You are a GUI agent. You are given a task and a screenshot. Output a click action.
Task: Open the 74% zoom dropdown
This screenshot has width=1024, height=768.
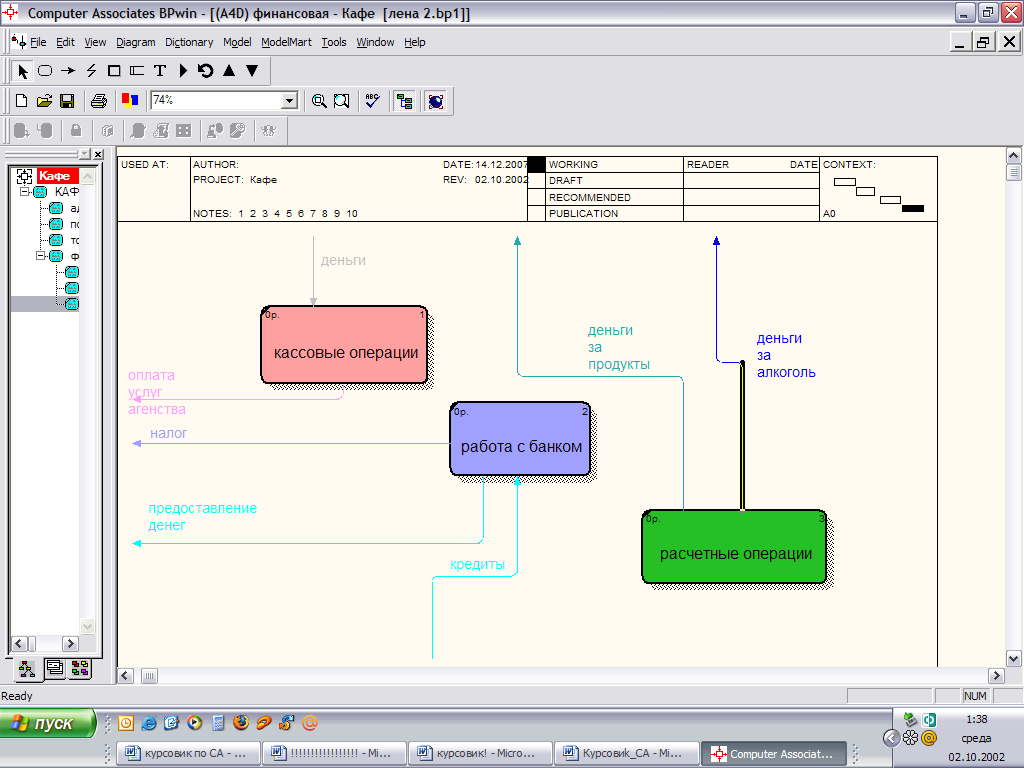click(x=289, y=101)
